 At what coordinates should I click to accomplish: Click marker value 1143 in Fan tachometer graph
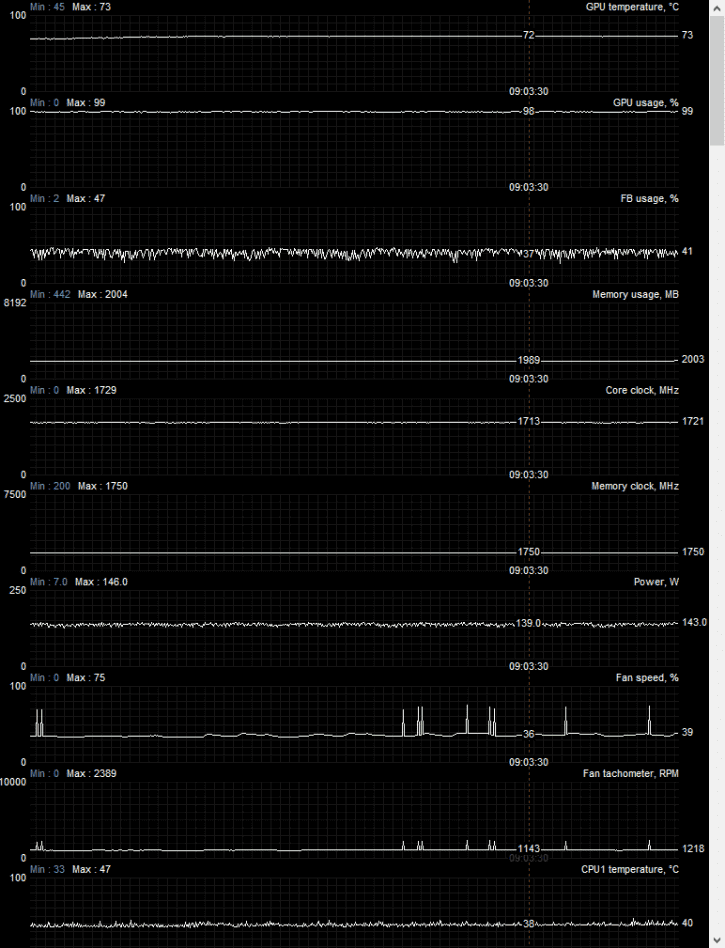(528, 849)
